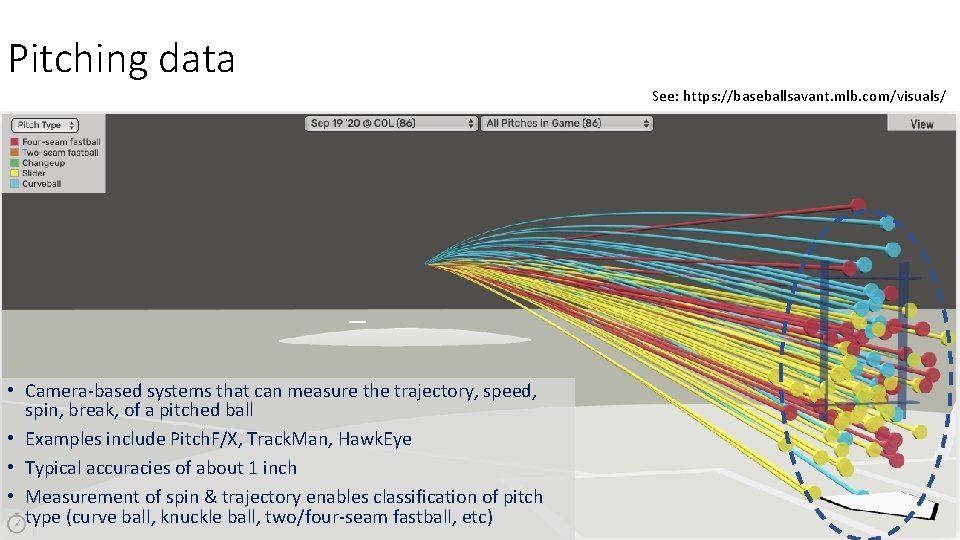Click the 'Examples include PitchF/X, TrackMan, HawkEye' bullet
The width and height of the screenshot is (960, 540).
218,439
